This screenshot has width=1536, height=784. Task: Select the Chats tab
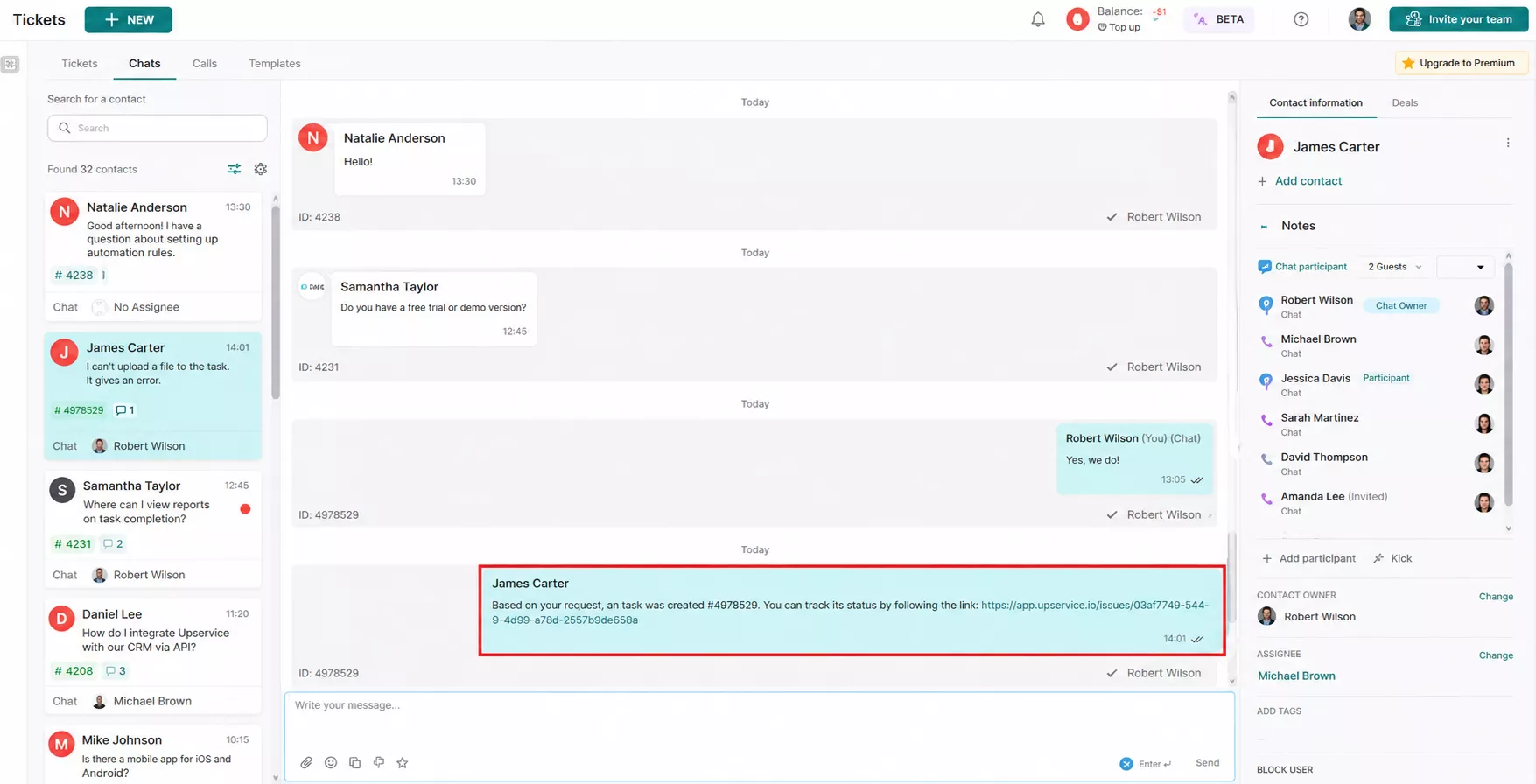[x=144, y=64]
